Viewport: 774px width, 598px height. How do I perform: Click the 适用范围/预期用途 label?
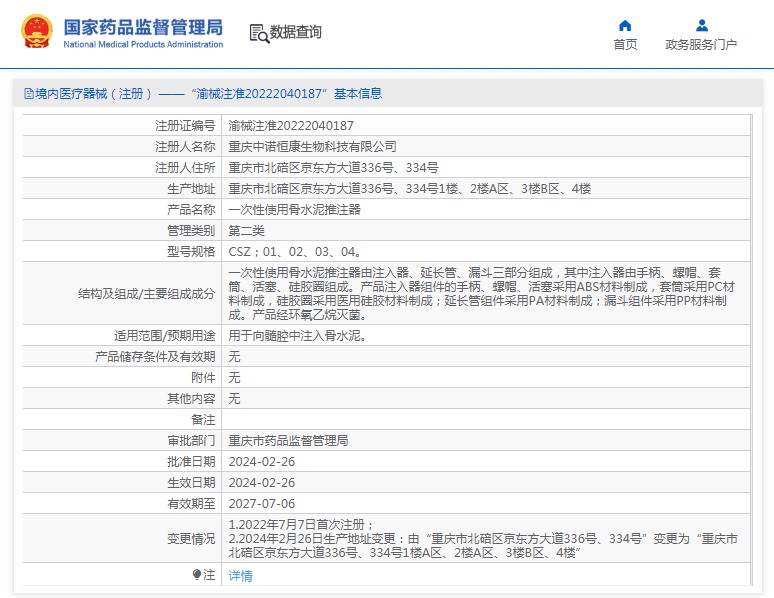[165, 336]
